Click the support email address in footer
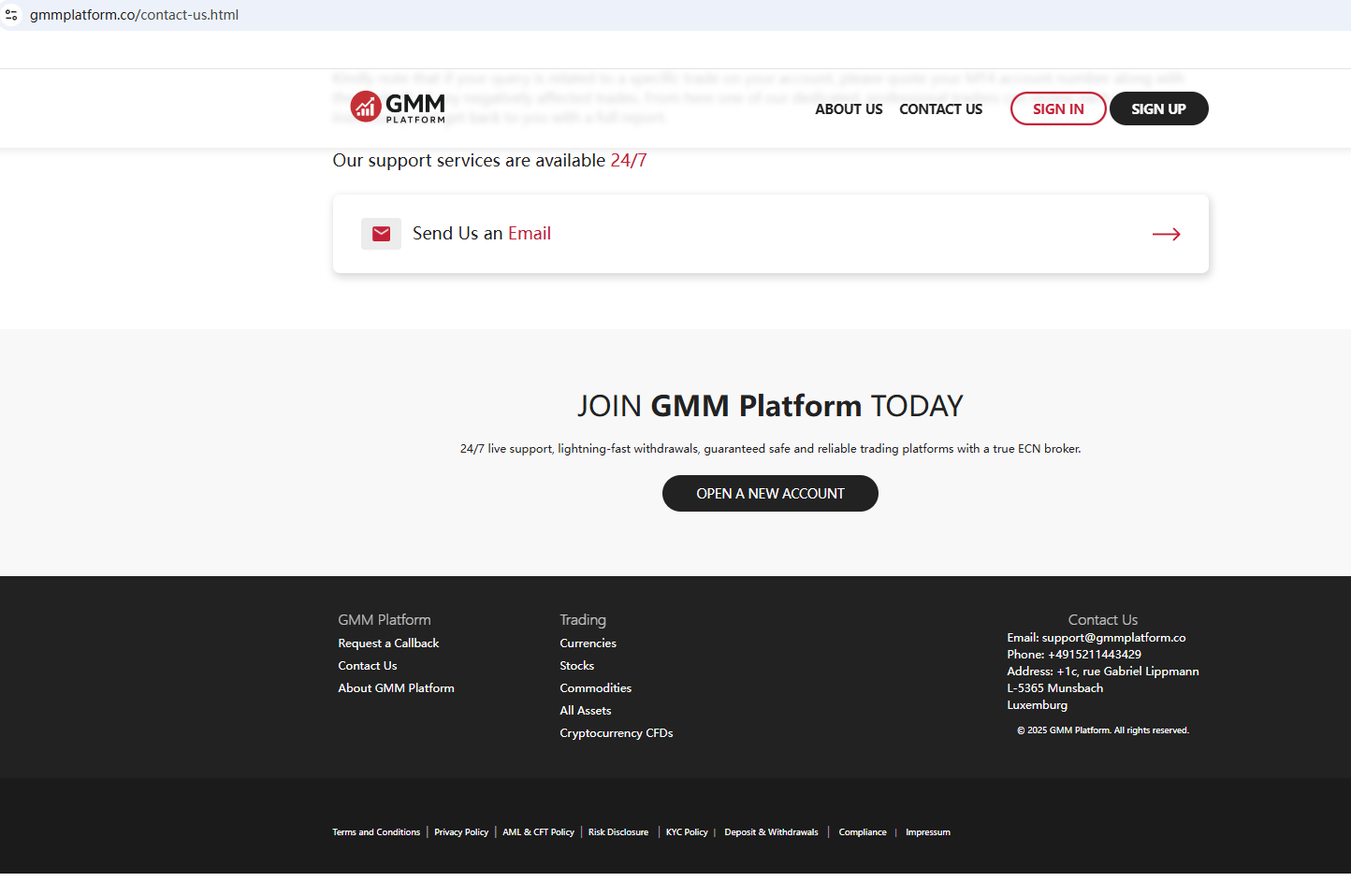This screenshot has width=1351, height=896. 1113,638
